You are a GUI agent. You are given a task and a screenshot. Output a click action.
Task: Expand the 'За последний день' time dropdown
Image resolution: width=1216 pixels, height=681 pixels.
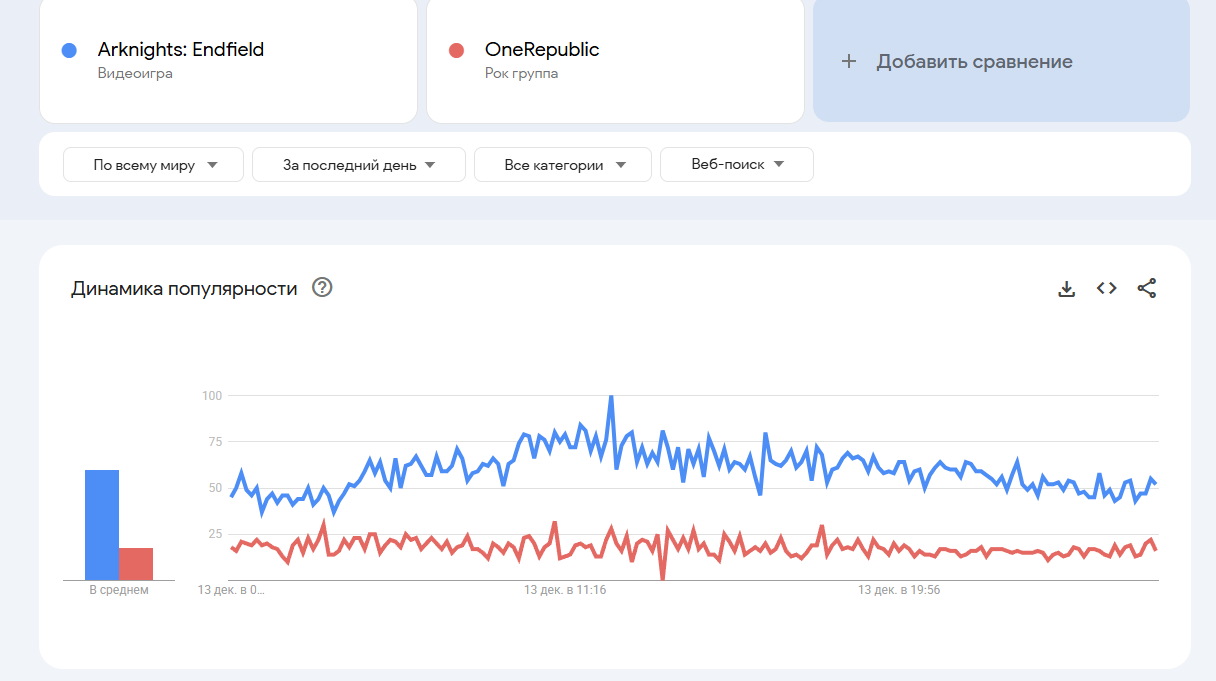coord(358,165)
